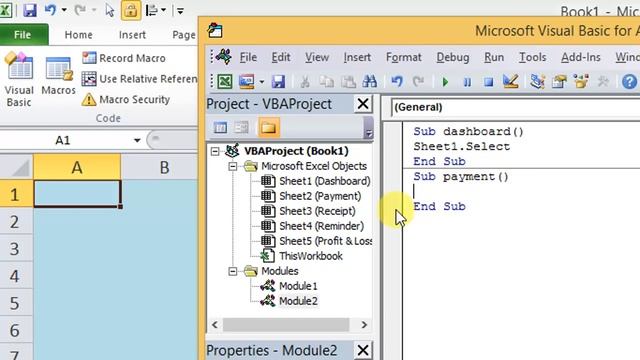Click Undo icon in VBA toolbar

tap(396, 82)
